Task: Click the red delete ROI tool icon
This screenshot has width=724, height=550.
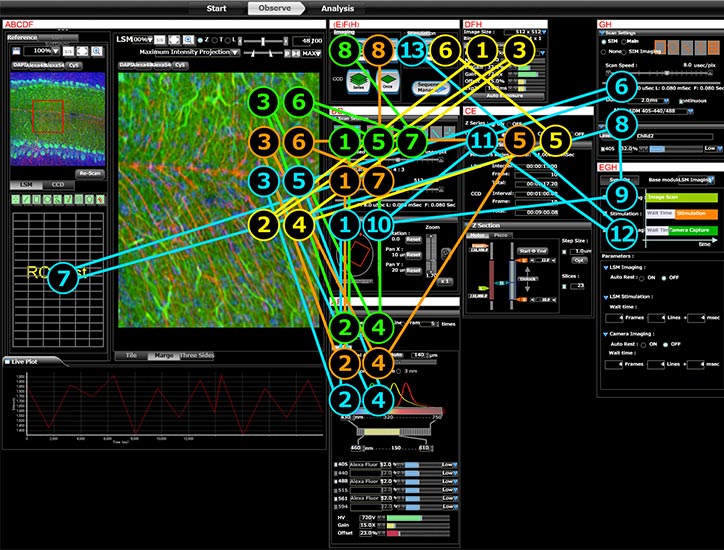Action: 100,199
